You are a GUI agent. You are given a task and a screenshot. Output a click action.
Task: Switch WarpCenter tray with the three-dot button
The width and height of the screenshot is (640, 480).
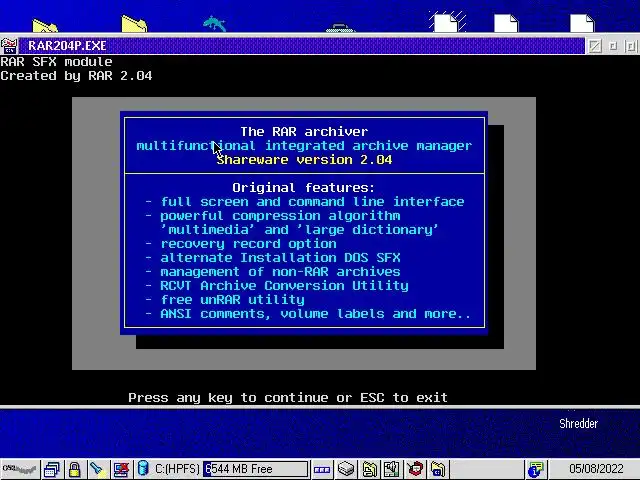point(322,469)
